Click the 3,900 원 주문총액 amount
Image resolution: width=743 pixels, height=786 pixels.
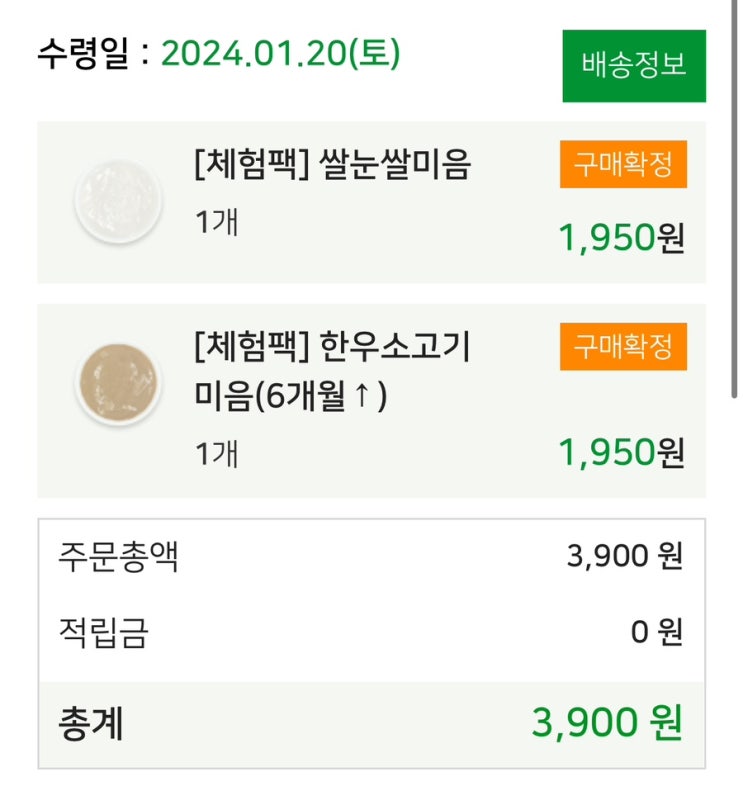[x=624, y=556]
